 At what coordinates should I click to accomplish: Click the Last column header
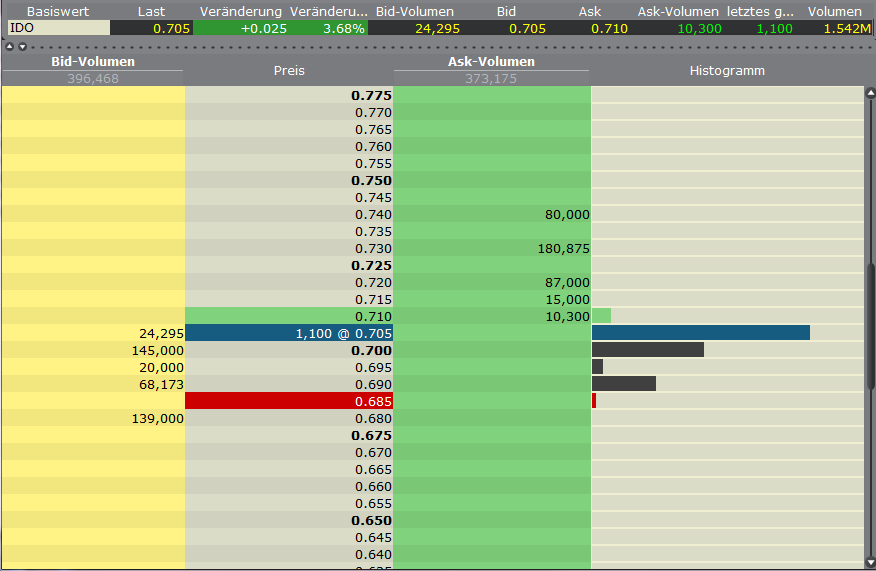point(151,11)
